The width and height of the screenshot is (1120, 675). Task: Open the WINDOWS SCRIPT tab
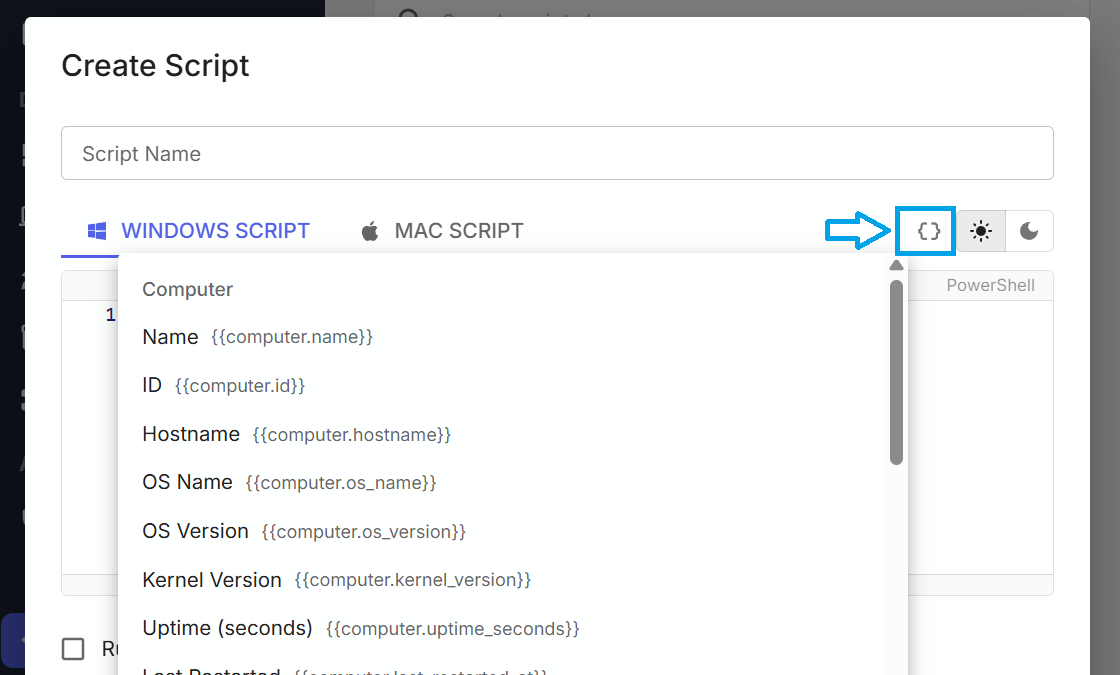point(215,231)
